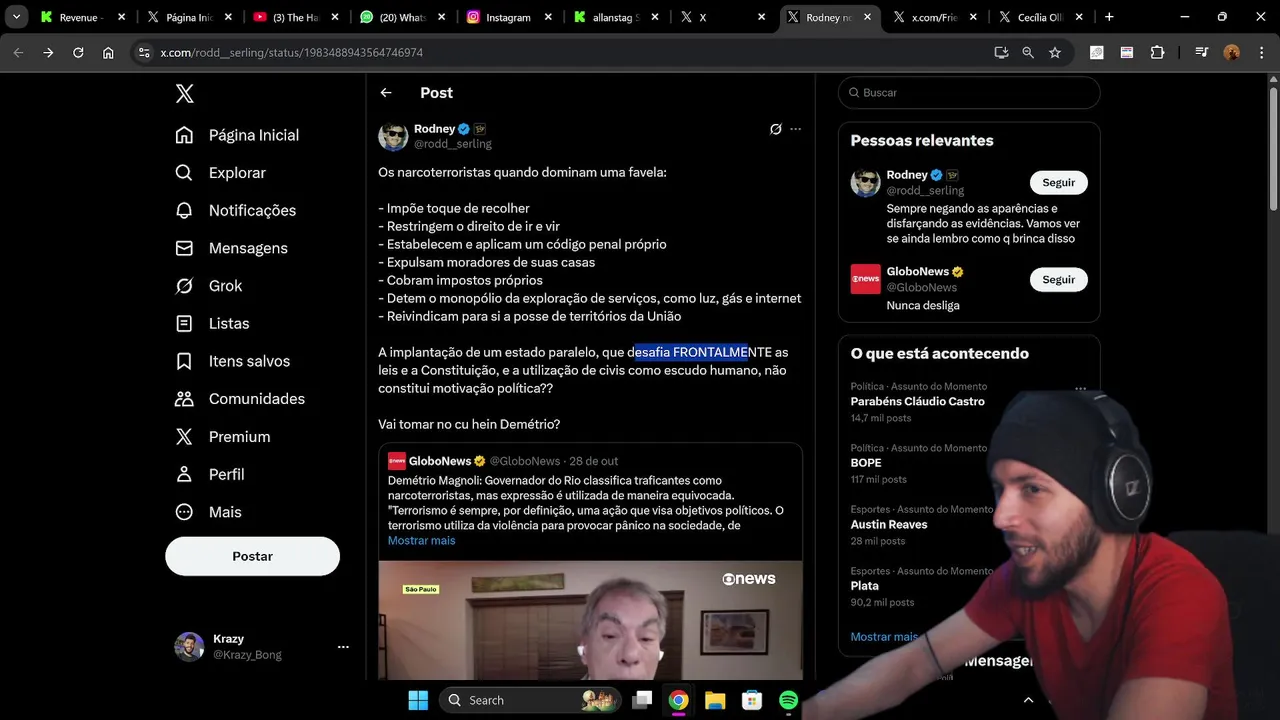Switch to Cecília browser tab
Viewport: 1280px width, 720px height.
pyautogui.click(x=1040, y=17)
